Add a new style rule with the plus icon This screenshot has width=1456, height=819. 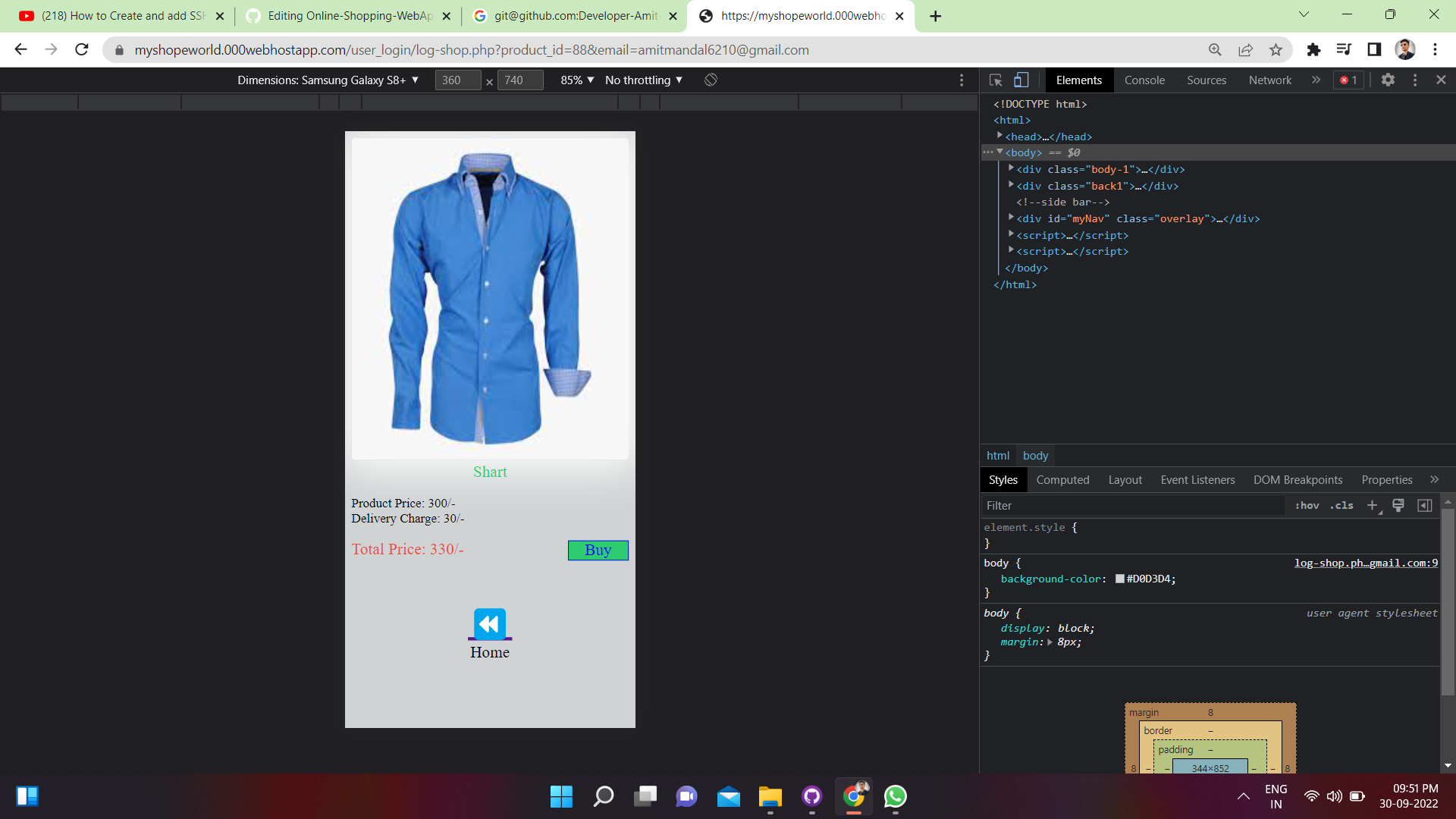[x=1372, y=505]
